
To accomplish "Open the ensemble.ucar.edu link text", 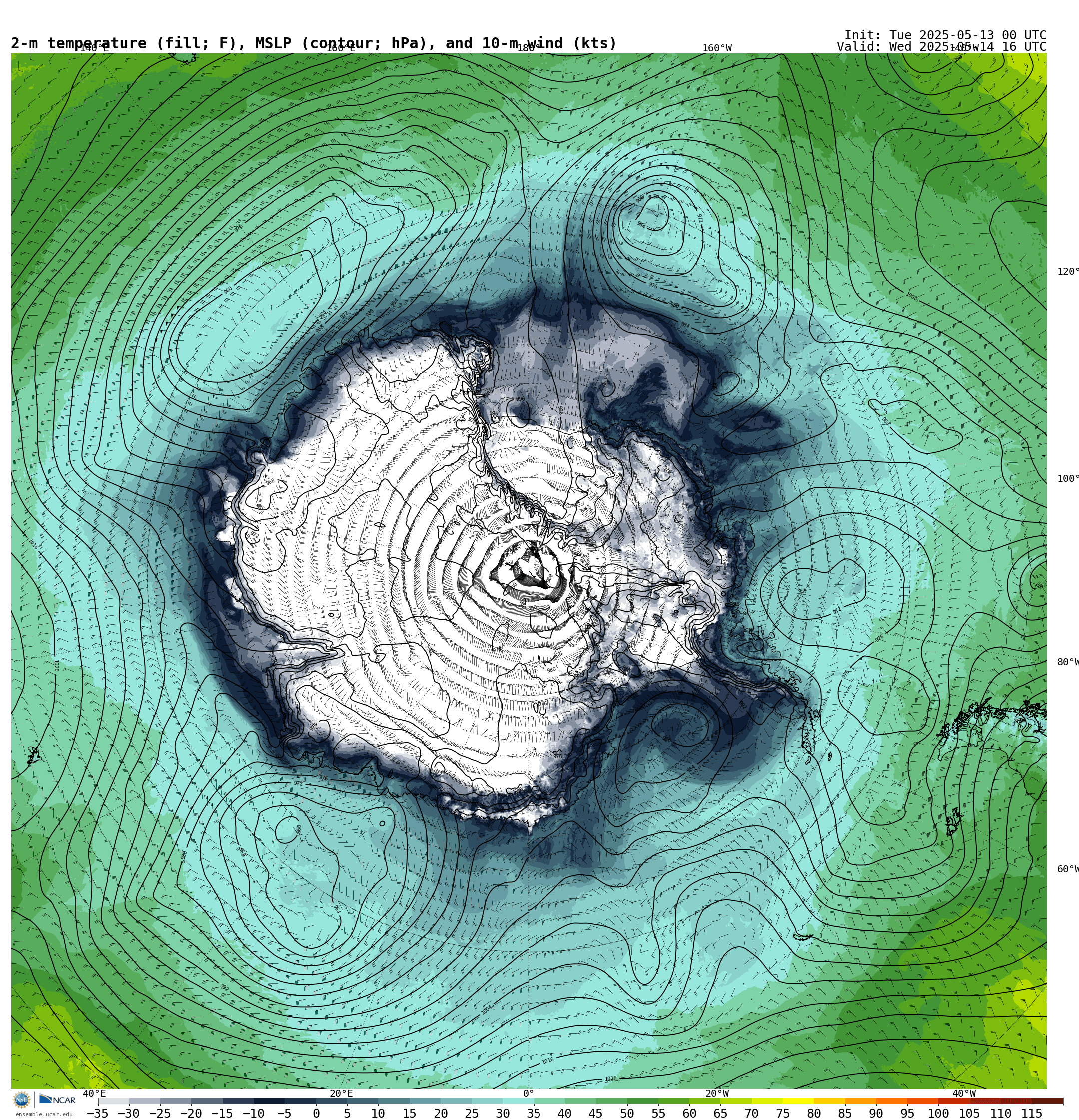I will pyautogui.click(x=44, y=1115).
